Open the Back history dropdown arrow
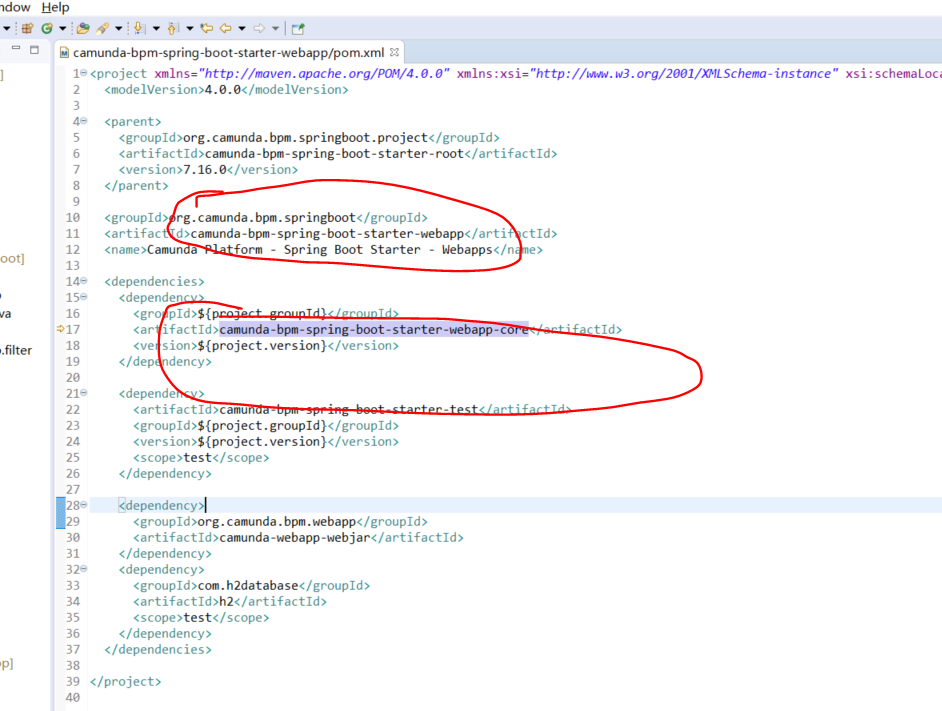 [x=240, y=27]
